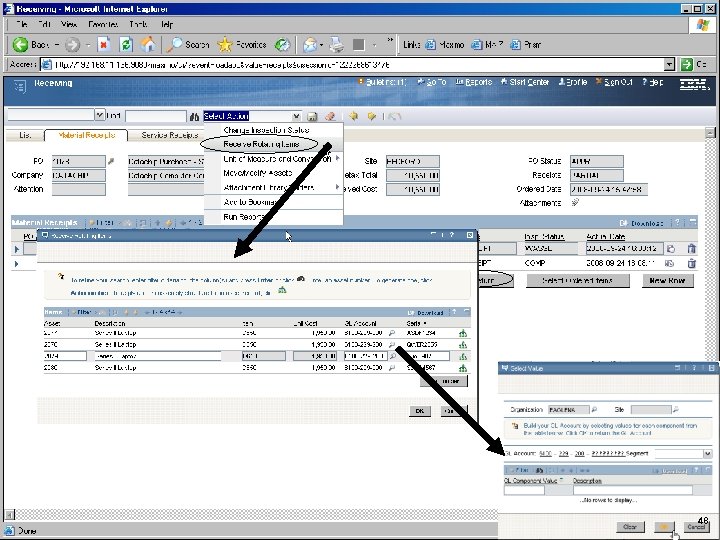The image size is (720, 540).
Task: Go to the previous record arrow
Action: click(353, 116)
